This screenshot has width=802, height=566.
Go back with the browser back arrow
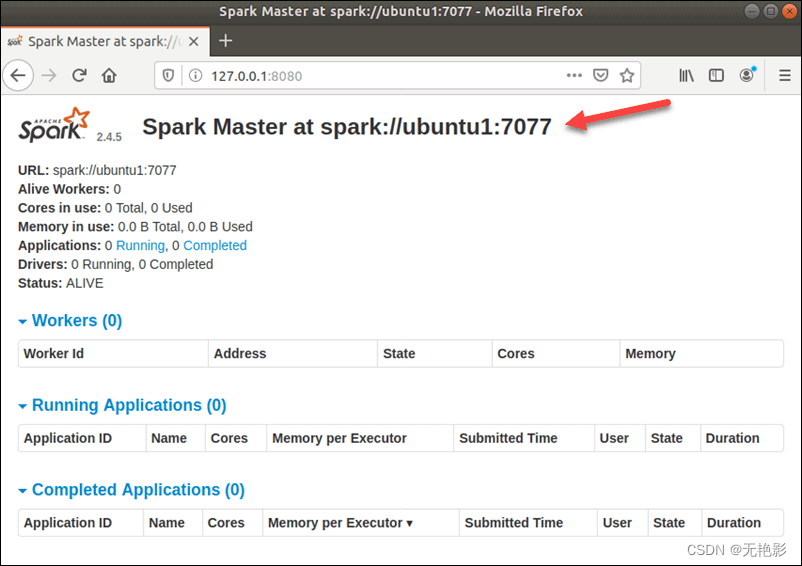pyautogui.click(x=18, y=76)
